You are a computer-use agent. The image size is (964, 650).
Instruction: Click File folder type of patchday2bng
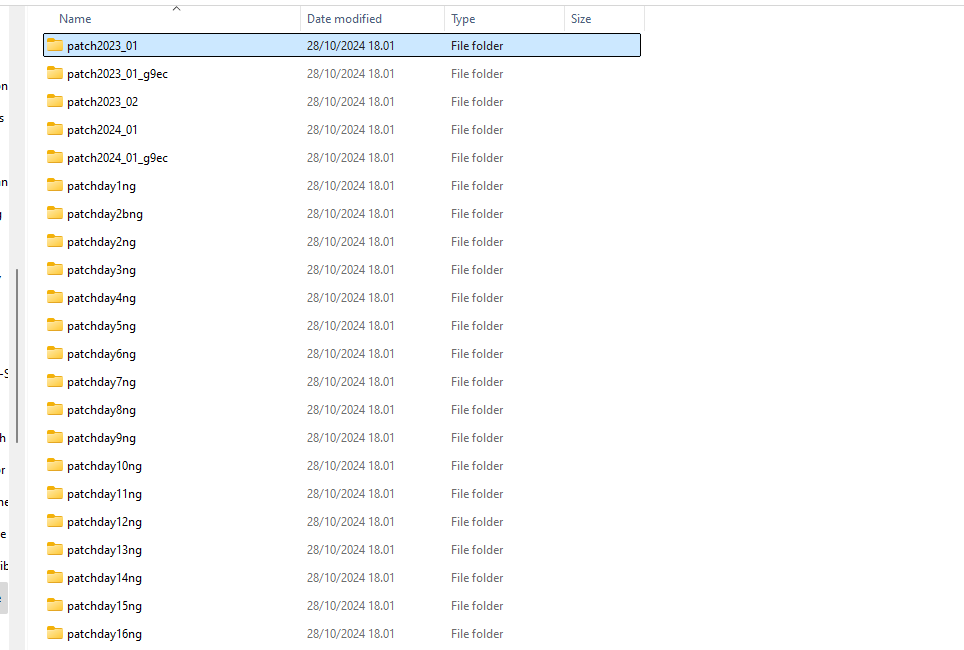(477, 213)
